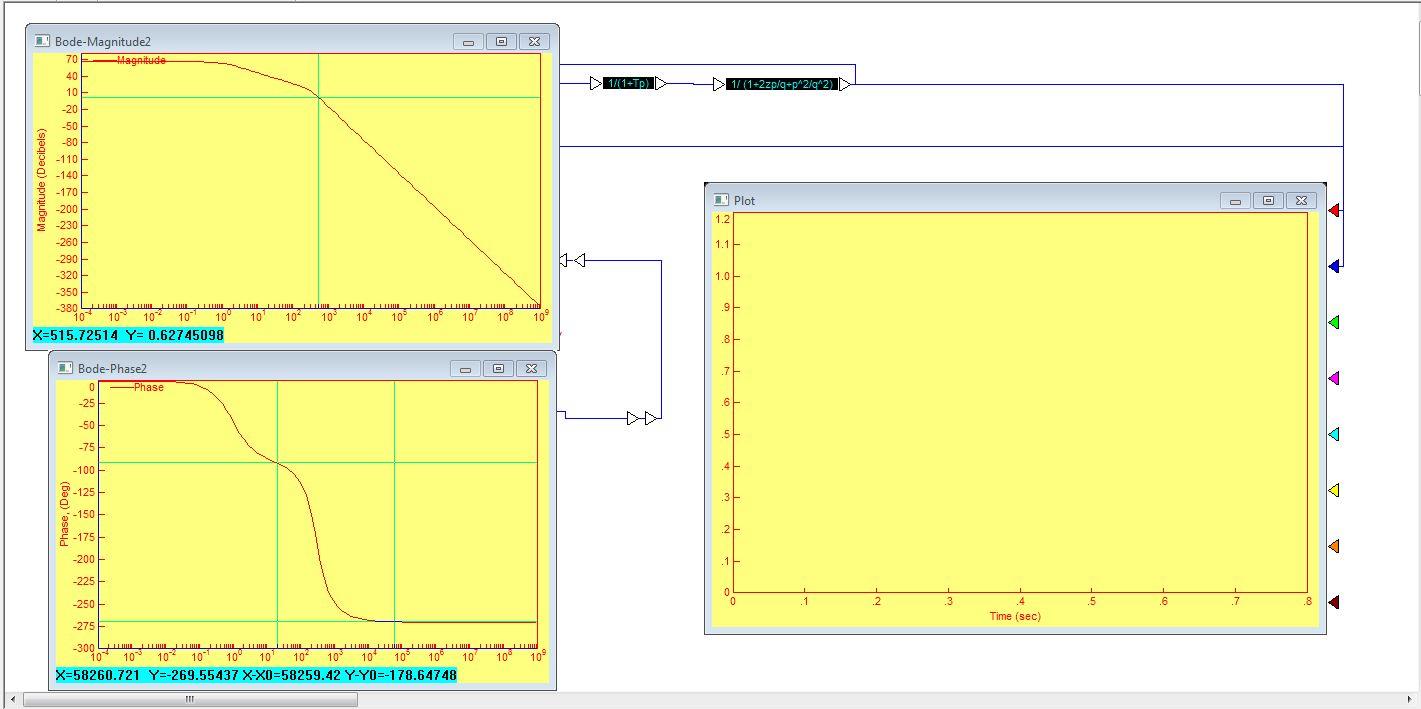Select the orange Plot input connector
The height and width of the screenshot is (709, 1421).
coord(1334,546)
